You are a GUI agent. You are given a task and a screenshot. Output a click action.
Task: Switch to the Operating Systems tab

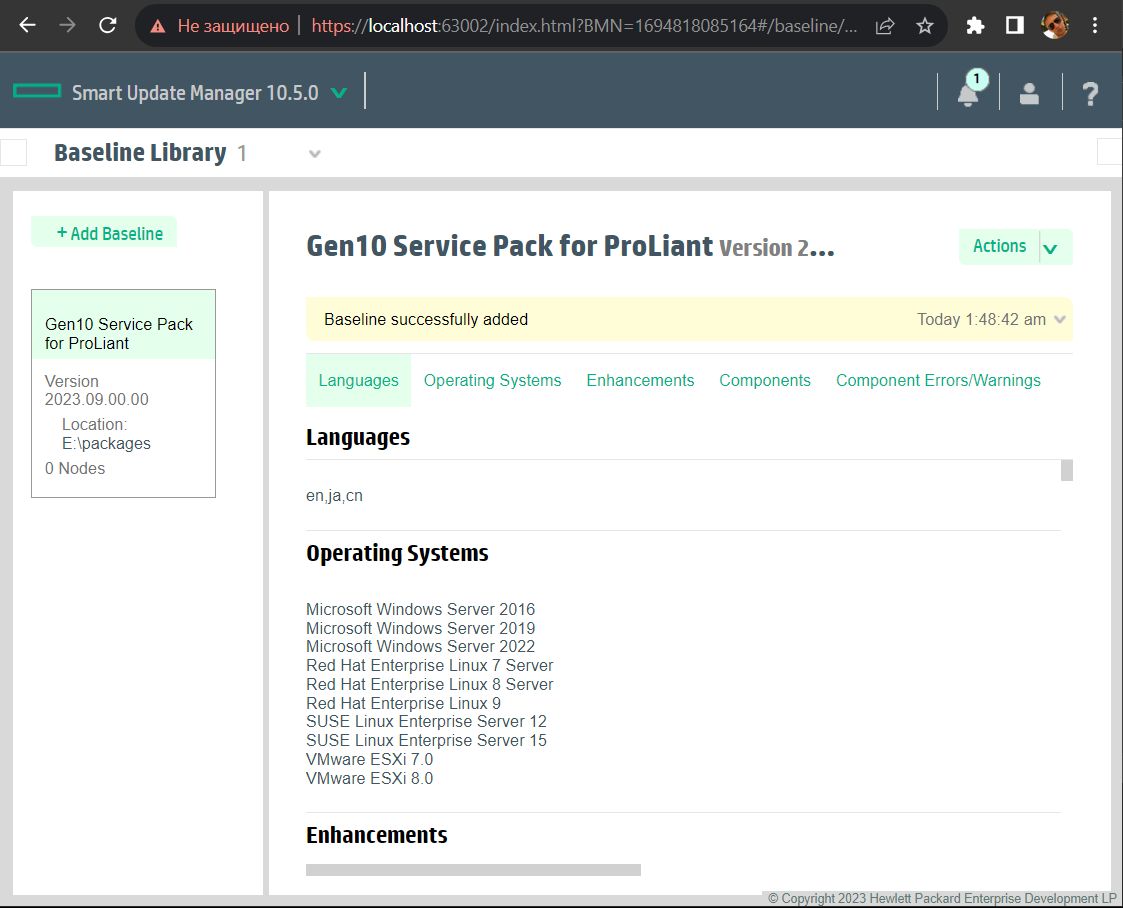492,380
